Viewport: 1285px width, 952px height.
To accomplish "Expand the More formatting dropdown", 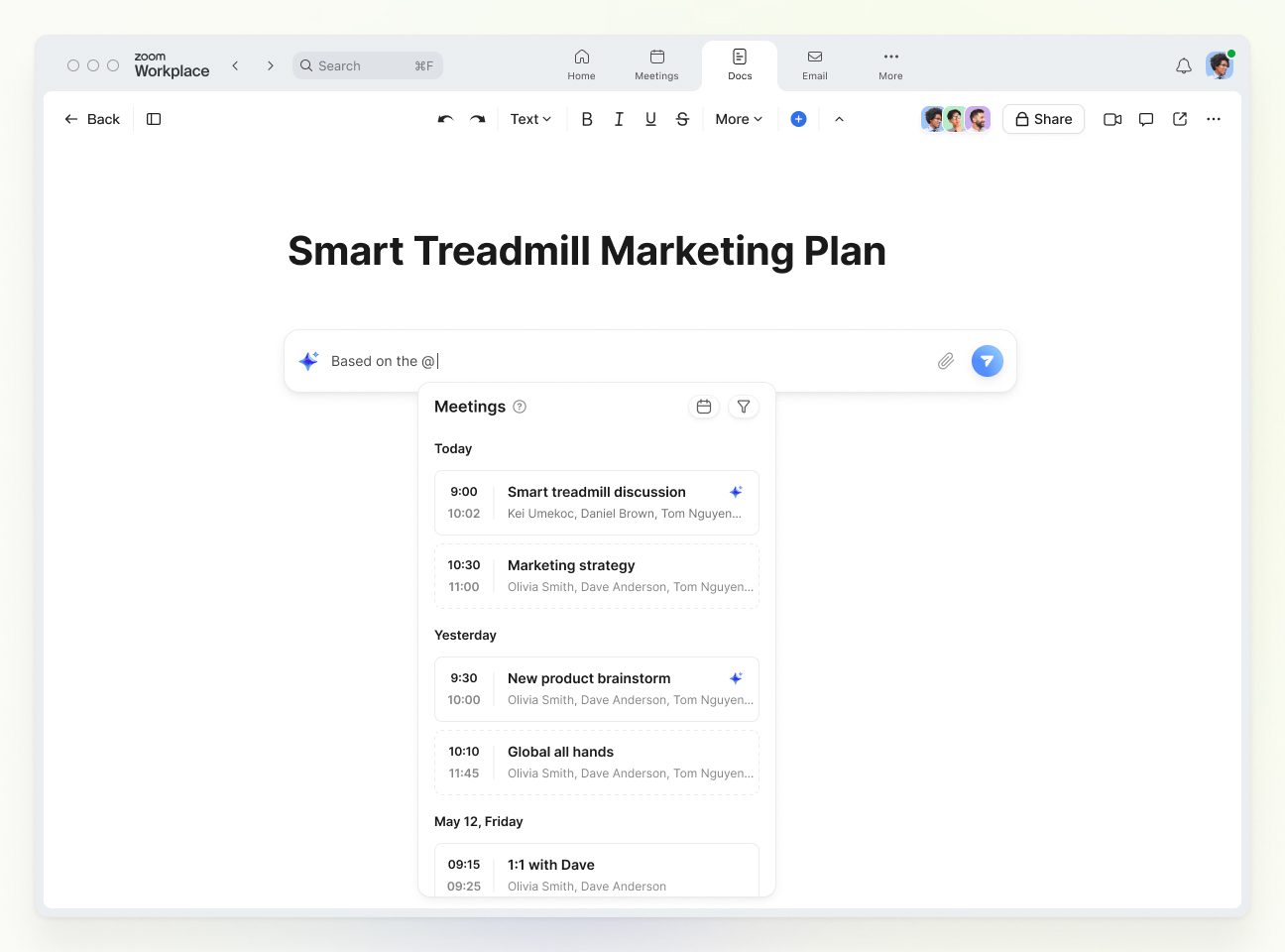I will [739, 119].
